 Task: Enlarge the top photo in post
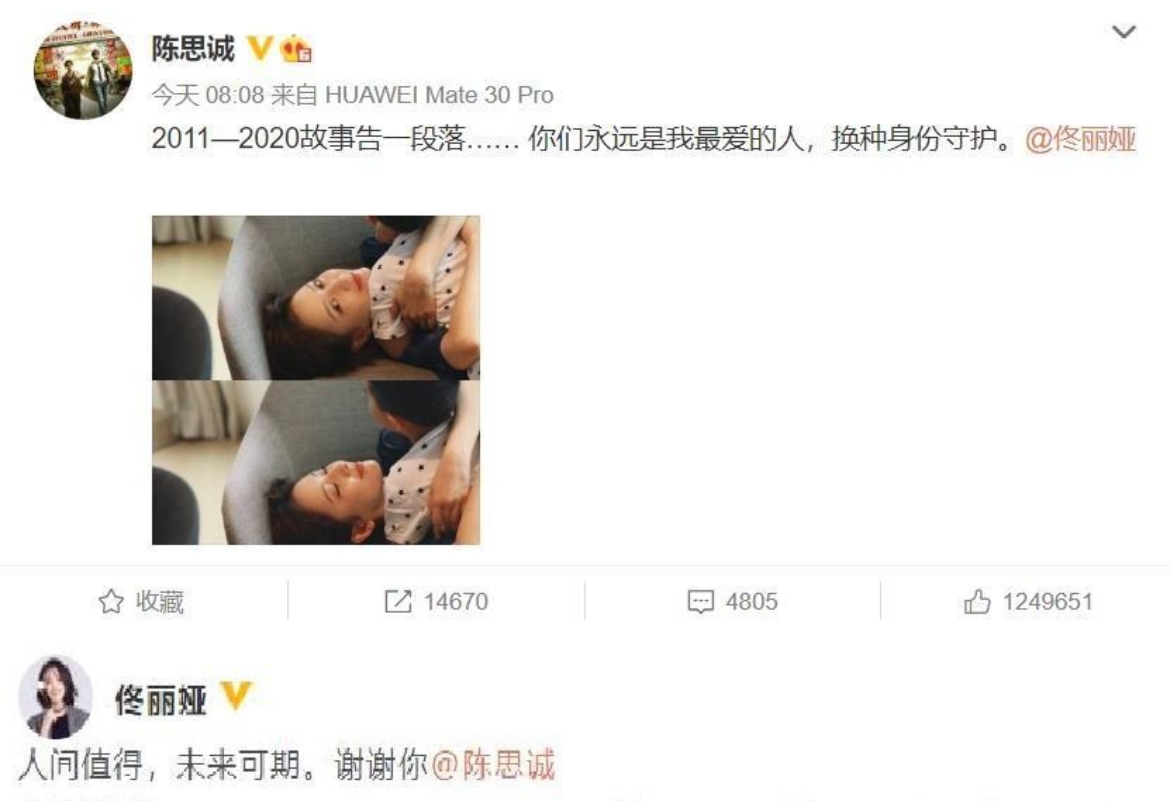316,298
